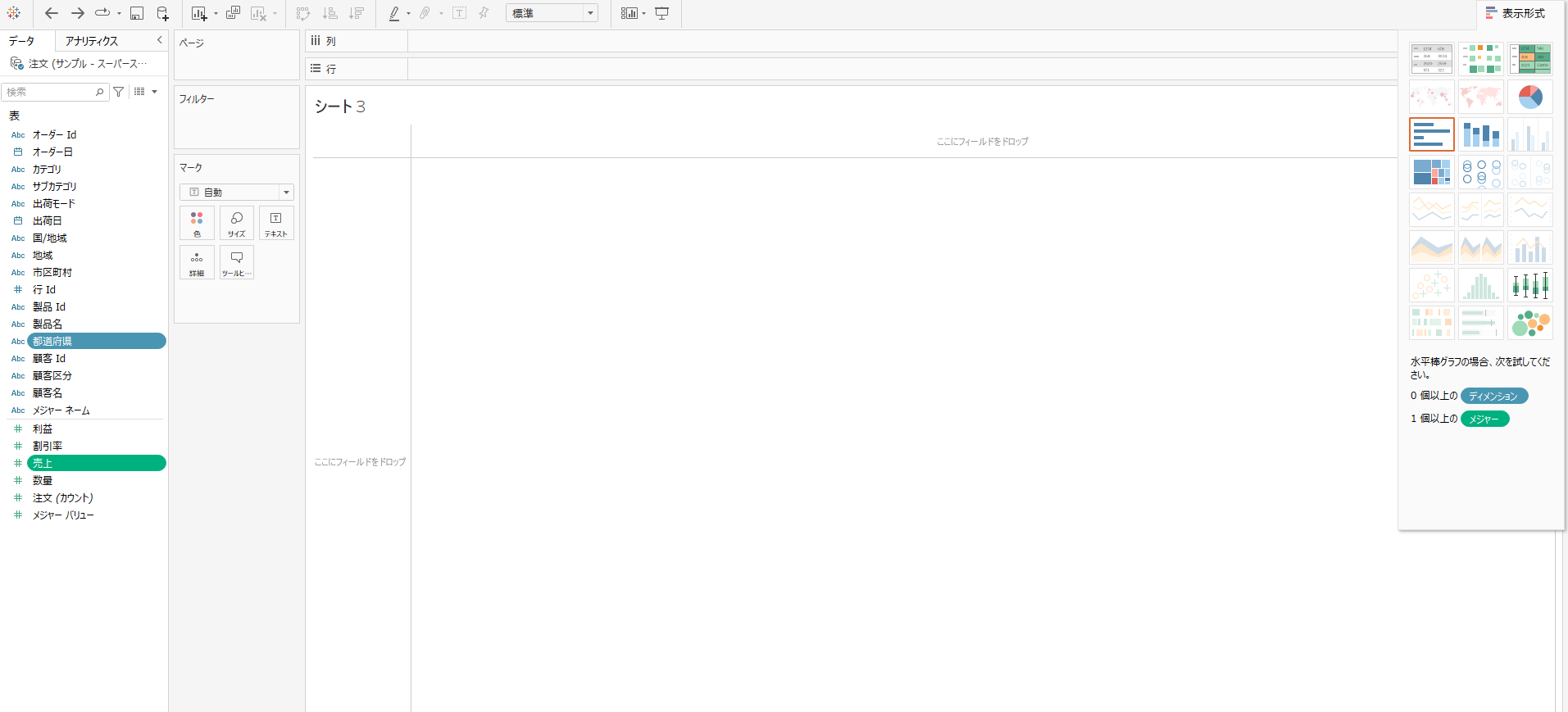
Task: Select the box-and-whisker plot type
Action: coord(1530,285)
